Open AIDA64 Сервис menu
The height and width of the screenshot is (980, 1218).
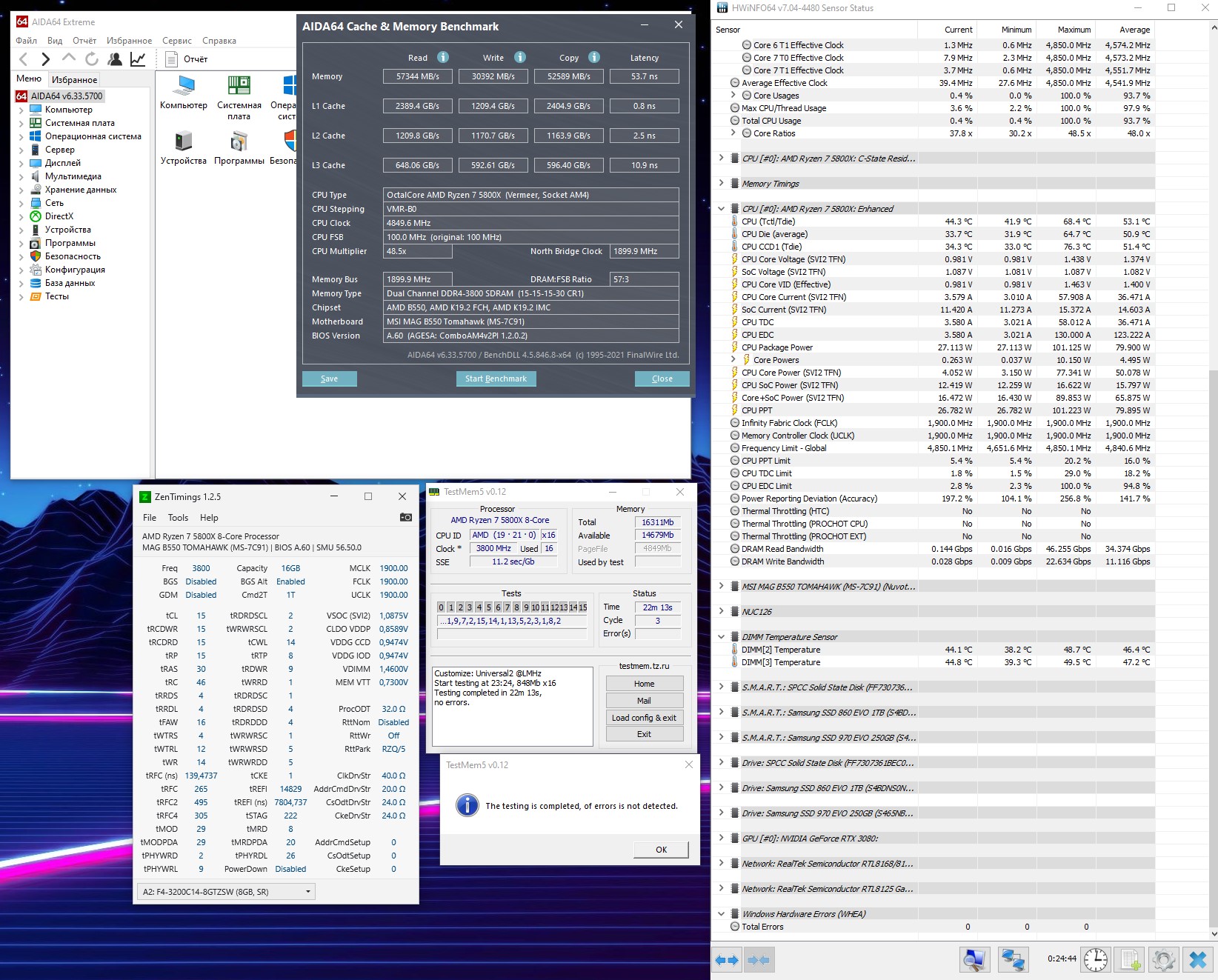coord(177,41)
